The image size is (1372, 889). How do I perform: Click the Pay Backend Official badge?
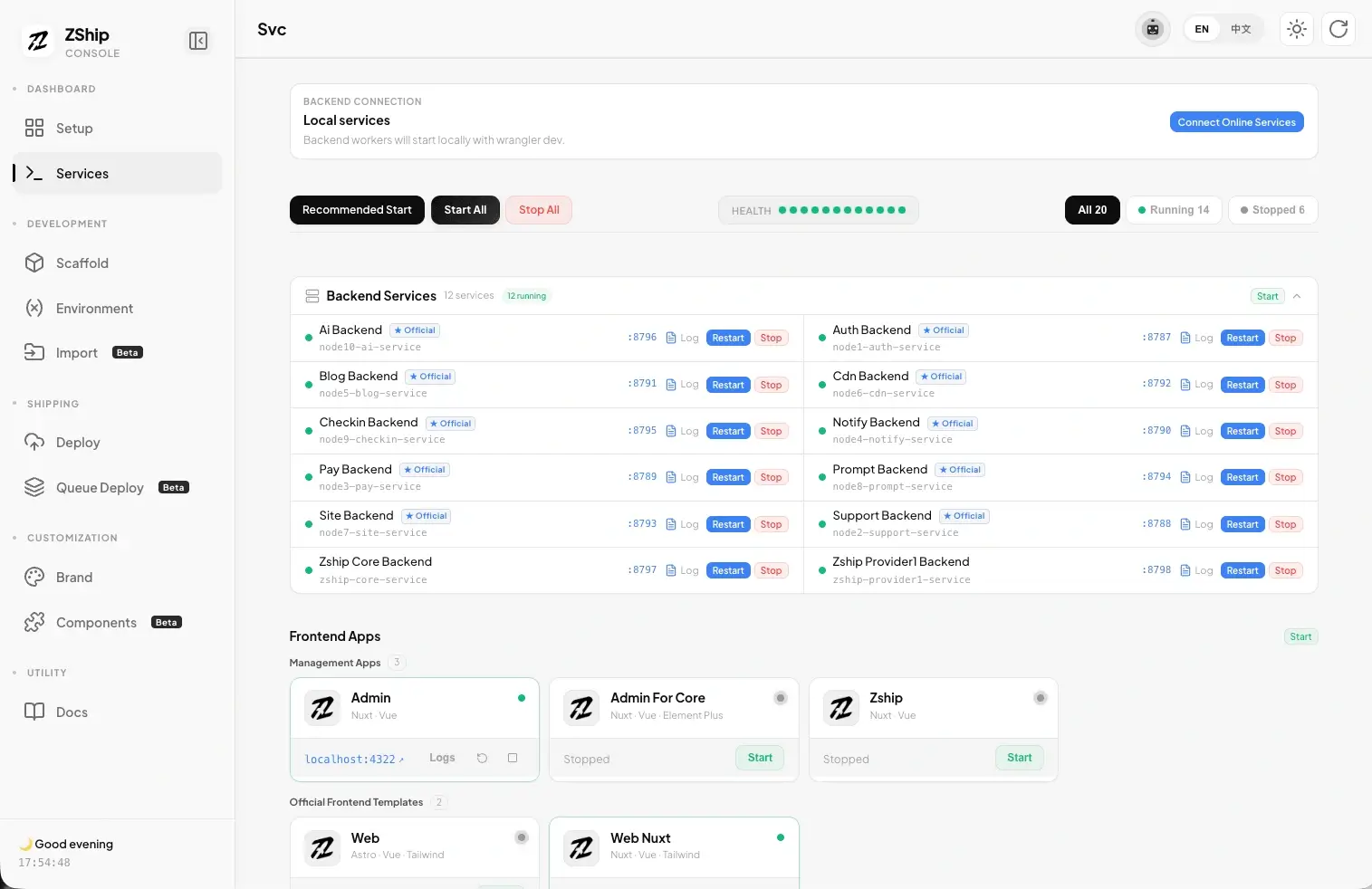coord(425,470)
